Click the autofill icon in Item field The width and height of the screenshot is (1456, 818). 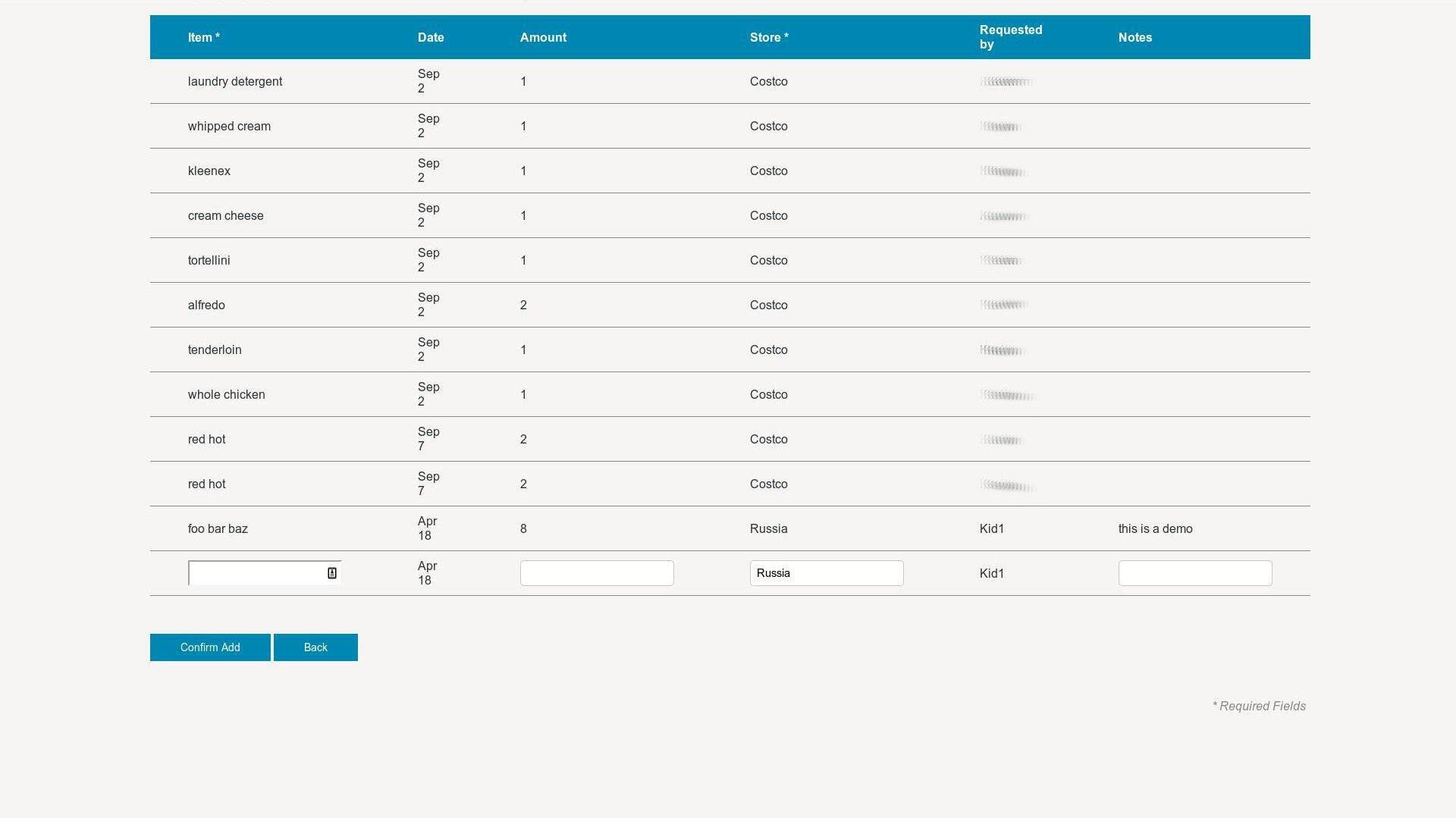331,573
